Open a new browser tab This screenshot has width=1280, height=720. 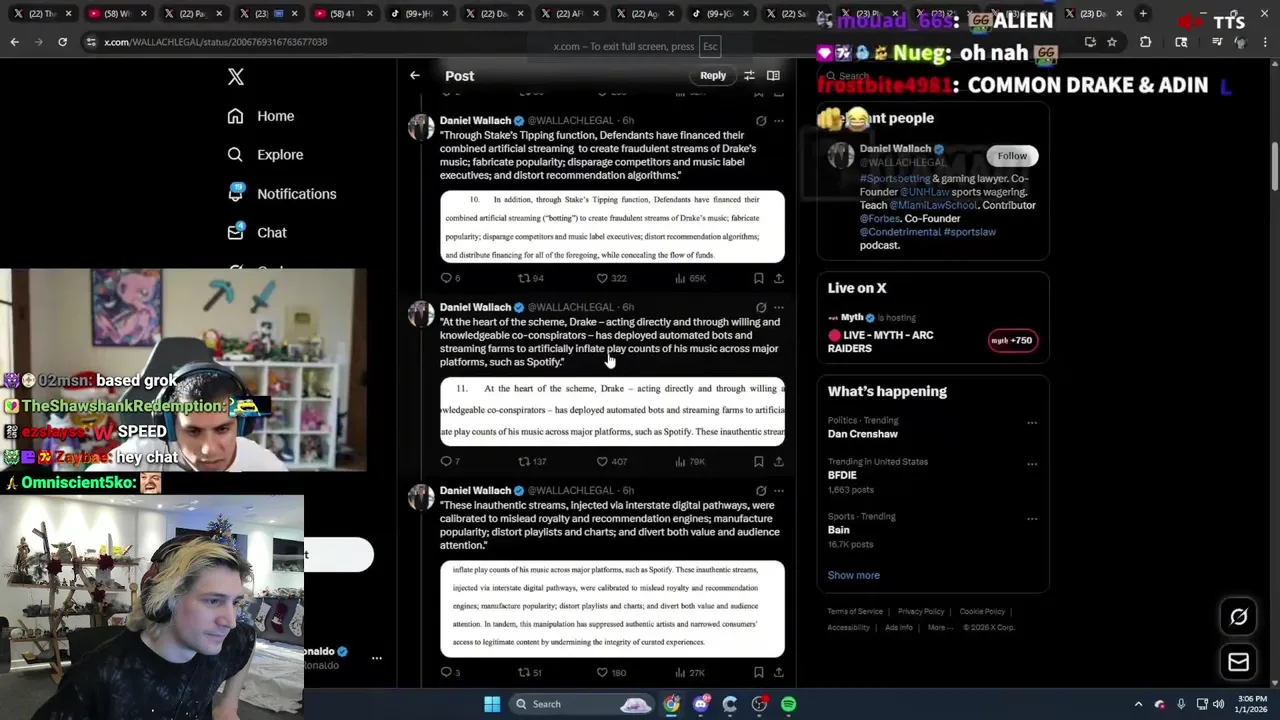[x=1143, y=14]
